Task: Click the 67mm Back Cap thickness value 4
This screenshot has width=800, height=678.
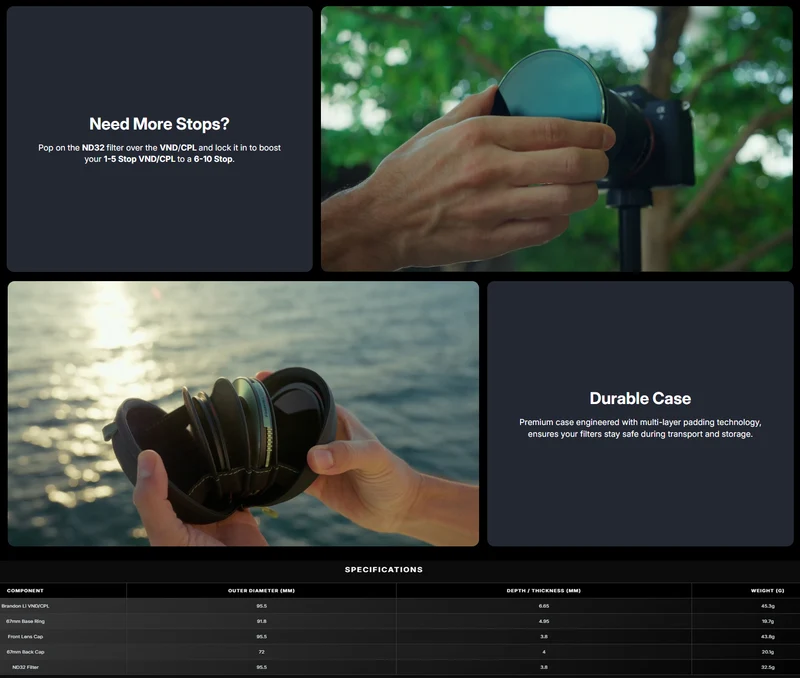Action: (x=543, y=652)
